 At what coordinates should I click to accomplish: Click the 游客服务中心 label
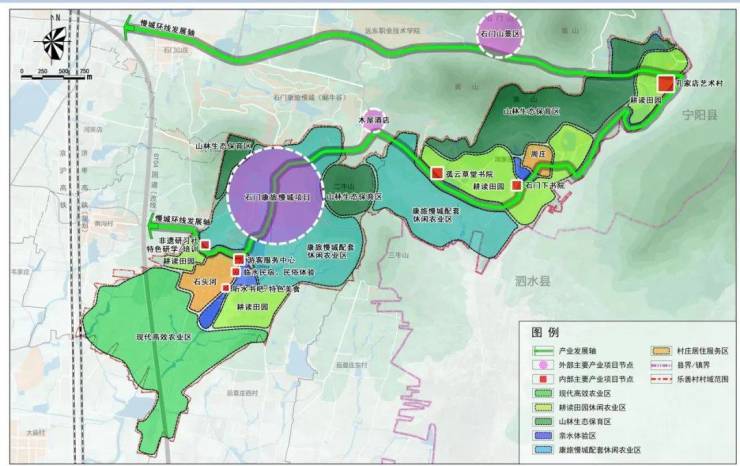(271, 260)
